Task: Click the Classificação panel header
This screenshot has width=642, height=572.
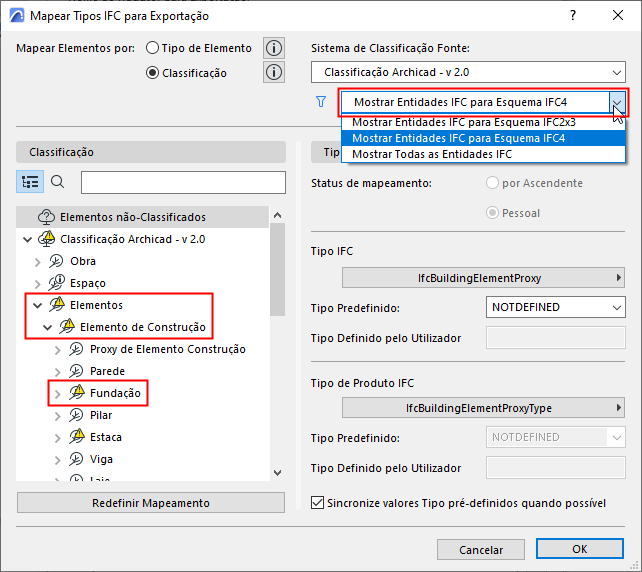Action: click(151, 152)
